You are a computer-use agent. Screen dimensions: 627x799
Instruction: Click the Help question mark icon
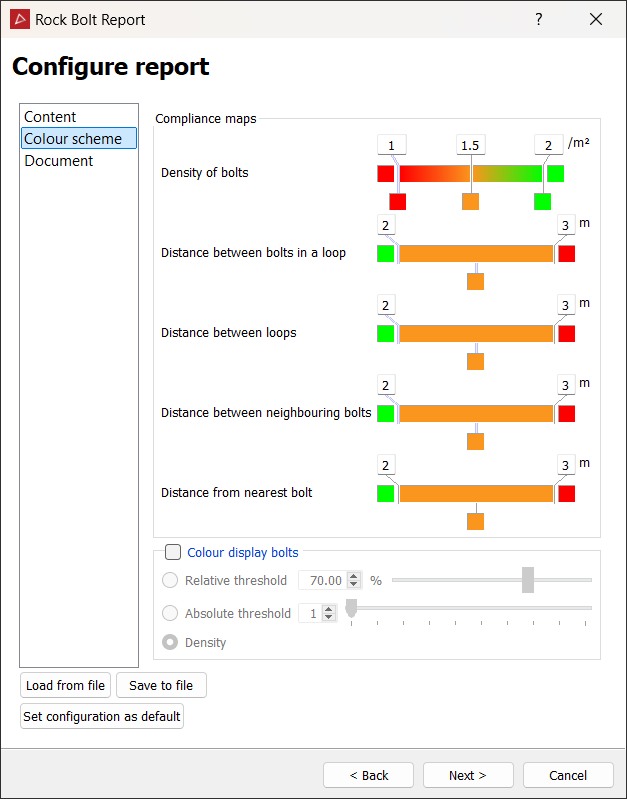click(539, 19)
